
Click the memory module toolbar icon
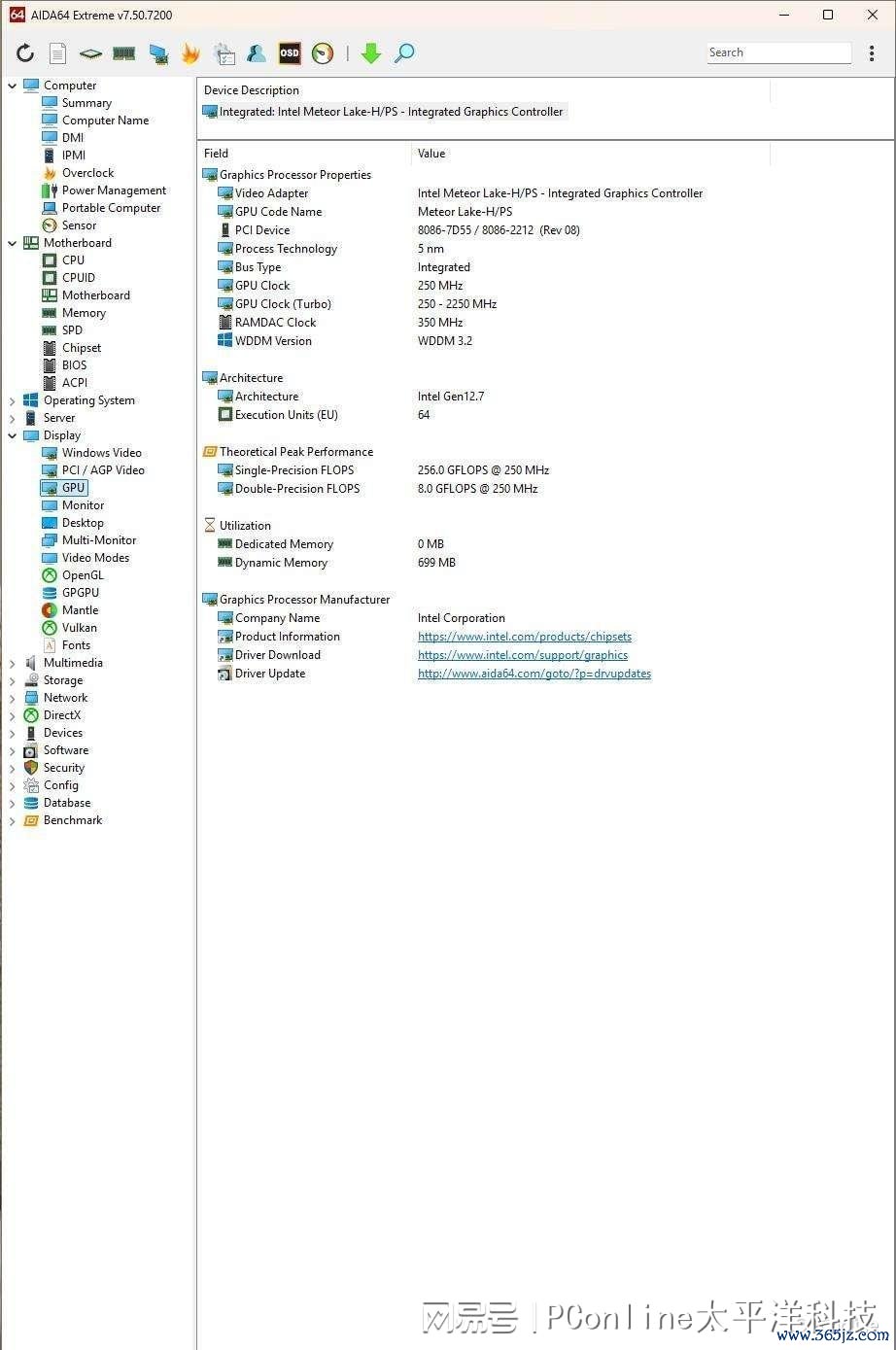coord(123,53)
